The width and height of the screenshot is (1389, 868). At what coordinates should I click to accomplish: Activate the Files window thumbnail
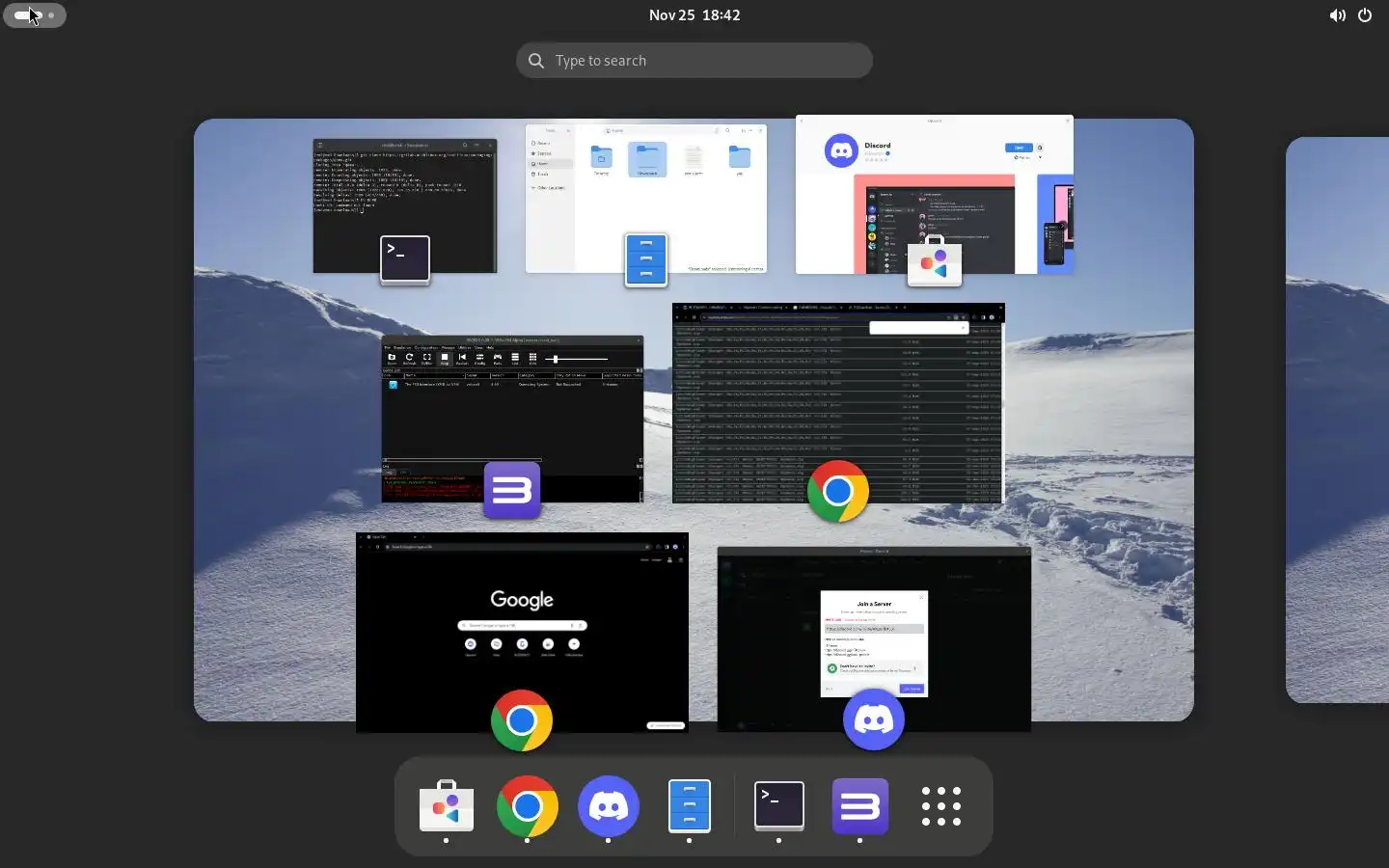coord(646,198)
